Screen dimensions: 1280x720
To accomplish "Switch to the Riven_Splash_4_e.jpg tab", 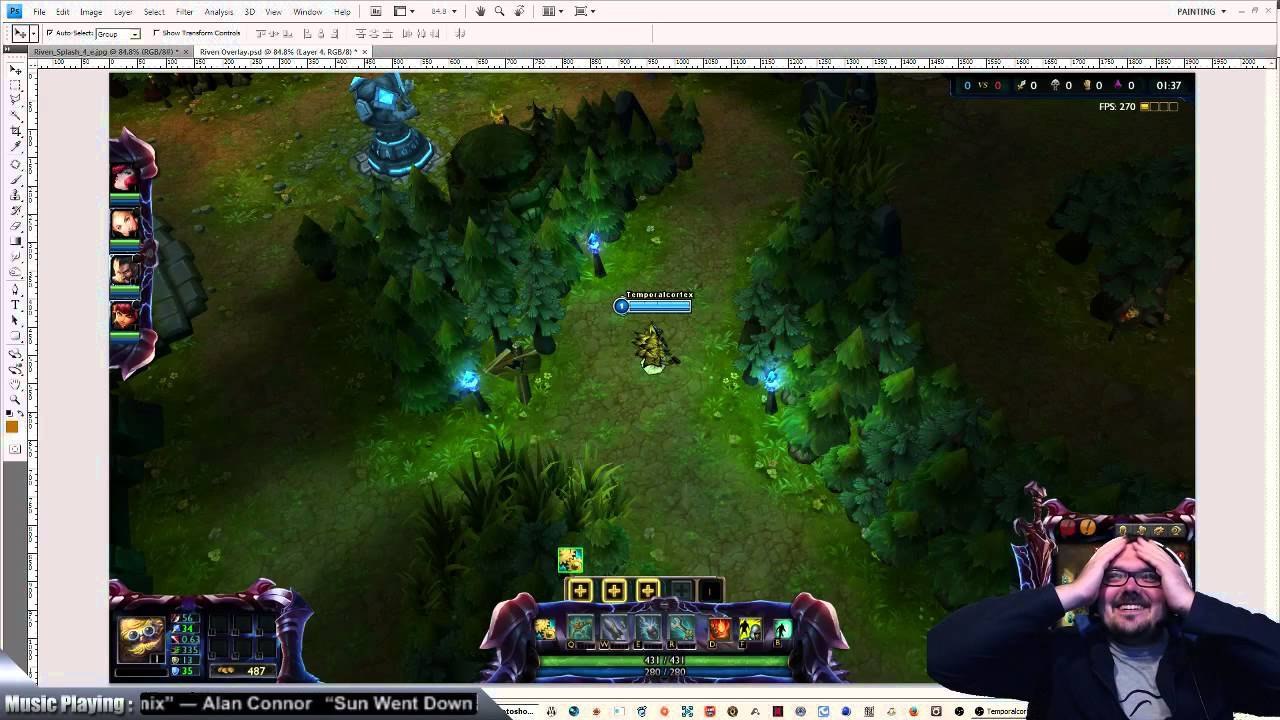I will coord(105,51).
